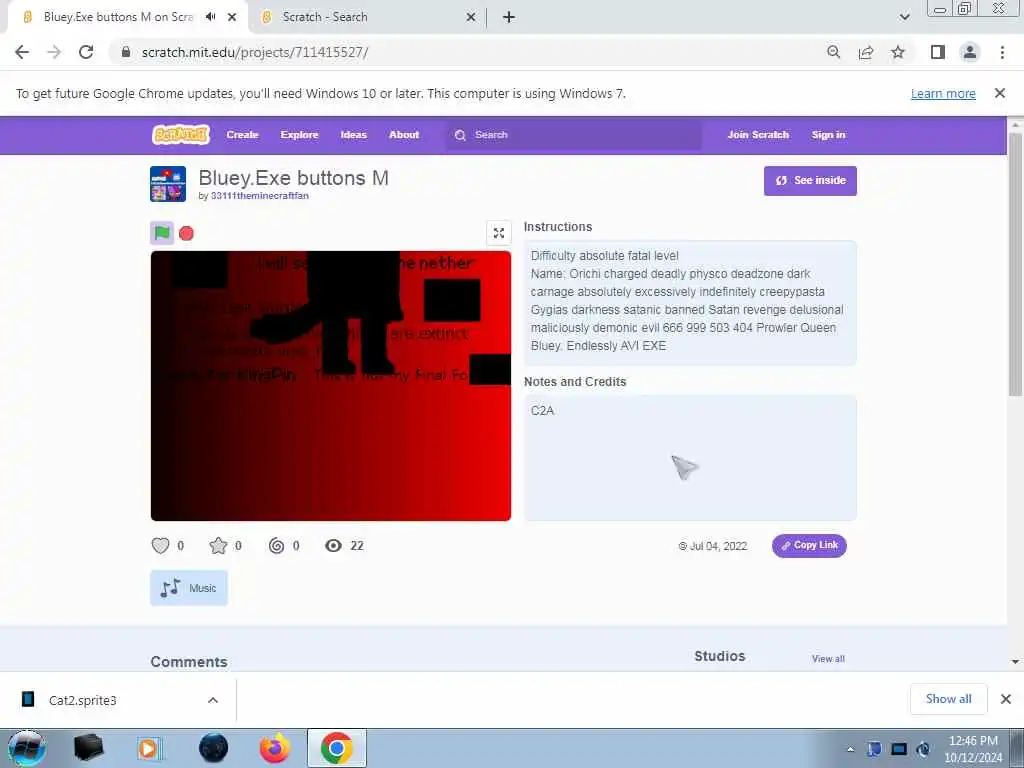Close the downloads bar
This screenshot has width=1024, height=768.
[1006, 699]
